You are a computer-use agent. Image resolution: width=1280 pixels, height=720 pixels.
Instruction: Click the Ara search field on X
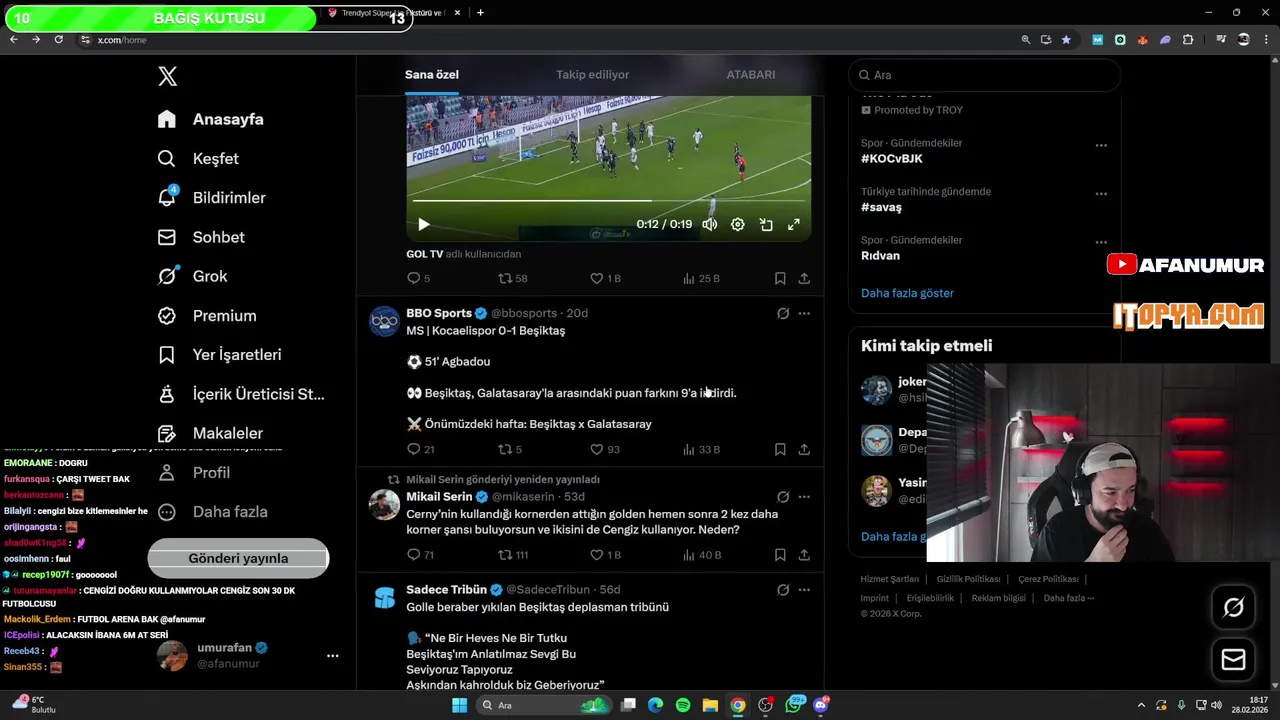pyautogui.click(x=984, y=75)
